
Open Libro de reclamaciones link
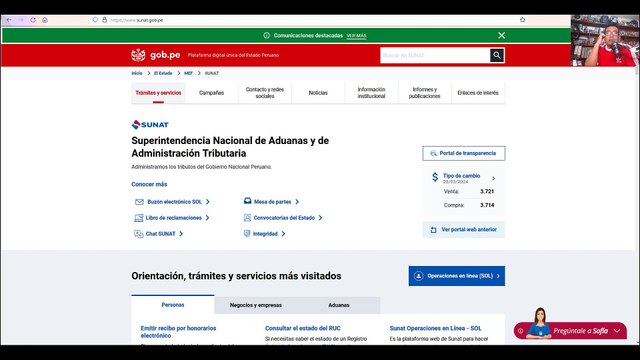173,218
